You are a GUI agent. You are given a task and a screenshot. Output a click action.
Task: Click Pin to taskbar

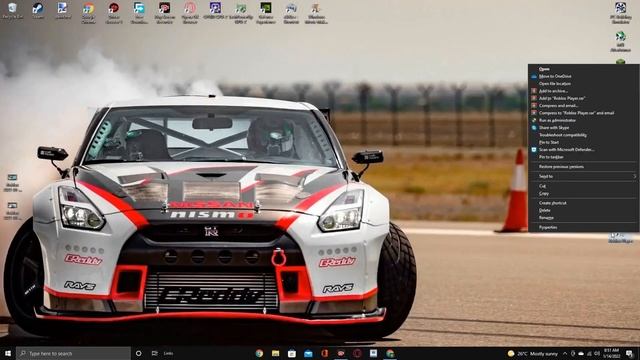click(x=584, y=157)
